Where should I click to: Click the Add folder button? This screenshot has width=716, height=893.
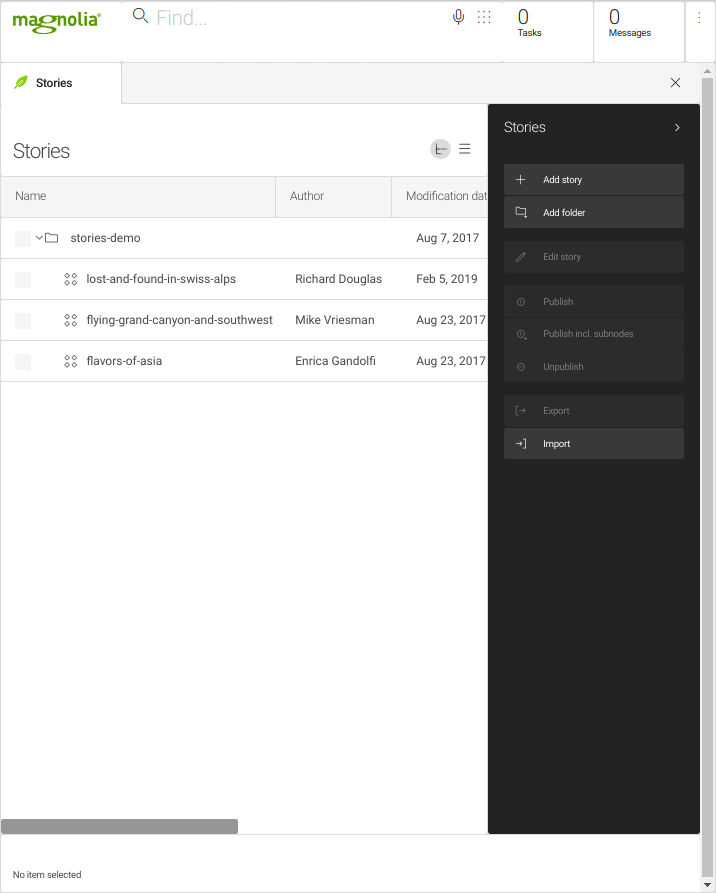pos(594,212)
